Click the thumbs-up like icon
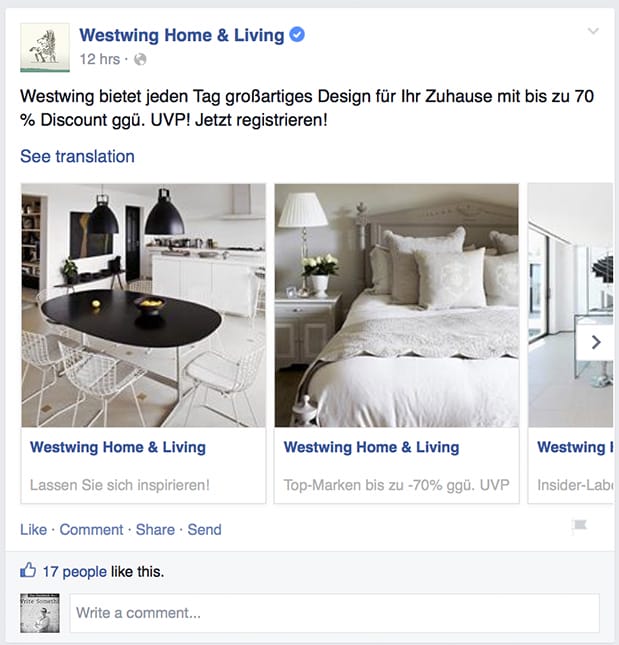619x645 pixels. coord(28,570)
